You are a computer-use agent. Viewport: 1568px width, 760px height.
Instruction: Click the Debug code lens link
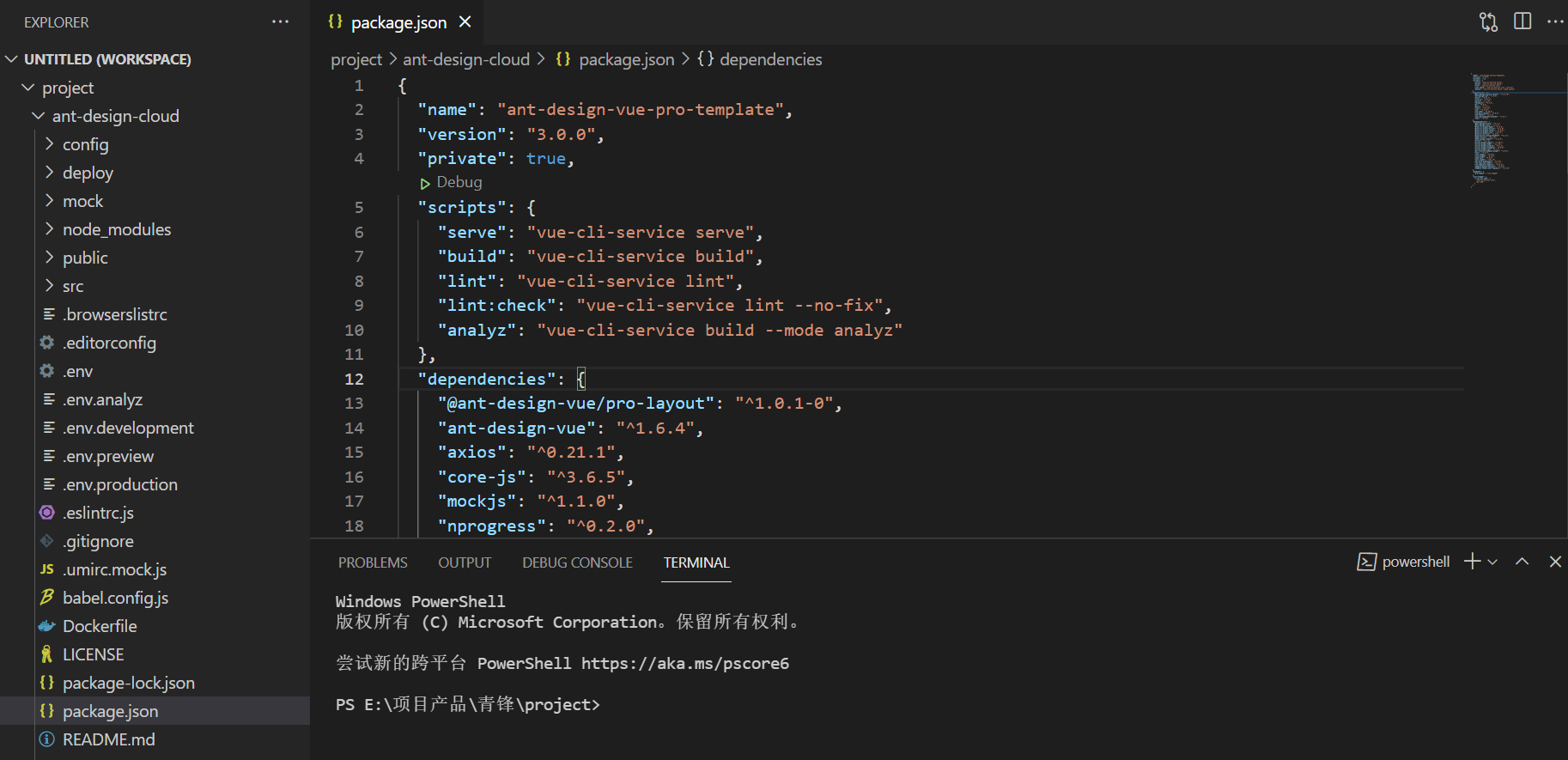click(x=459, y=182)
